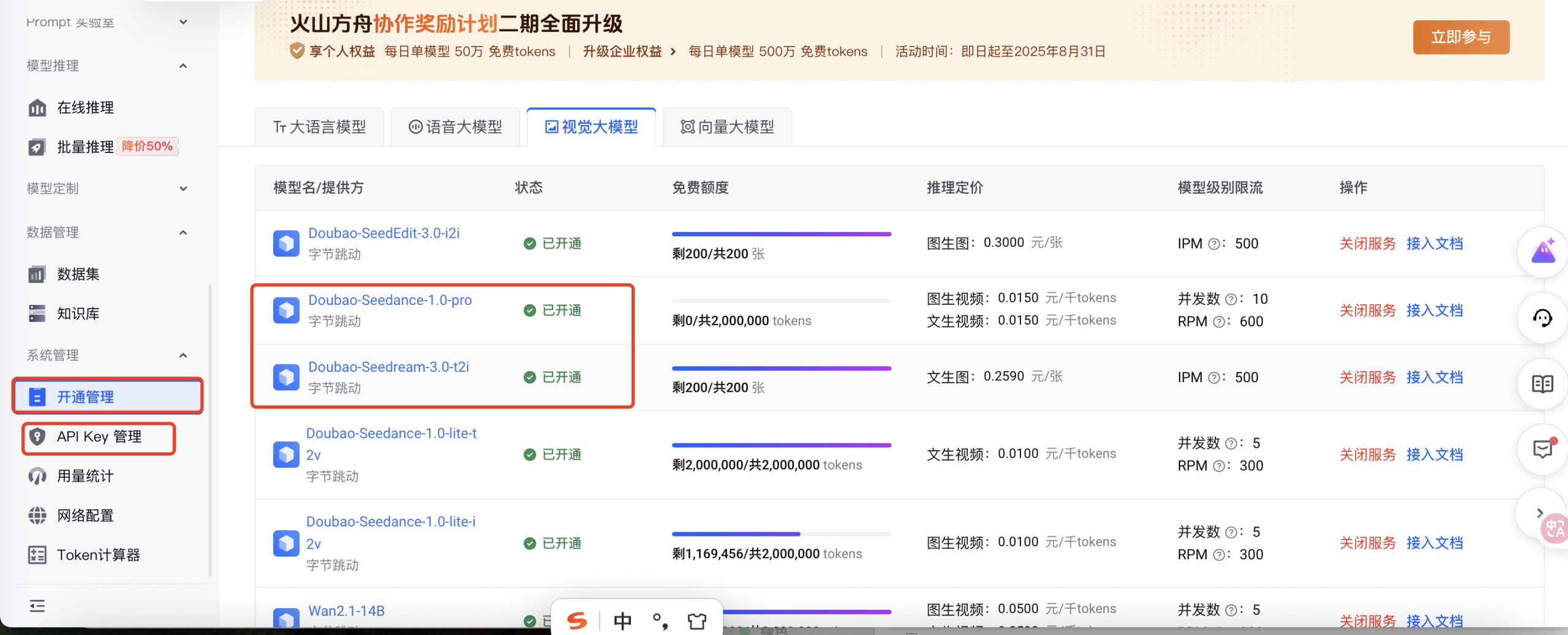Screen dimensions: 1568x635
Task: Switch to the 向量大模型 tab
Action: (x=727, y=127)
